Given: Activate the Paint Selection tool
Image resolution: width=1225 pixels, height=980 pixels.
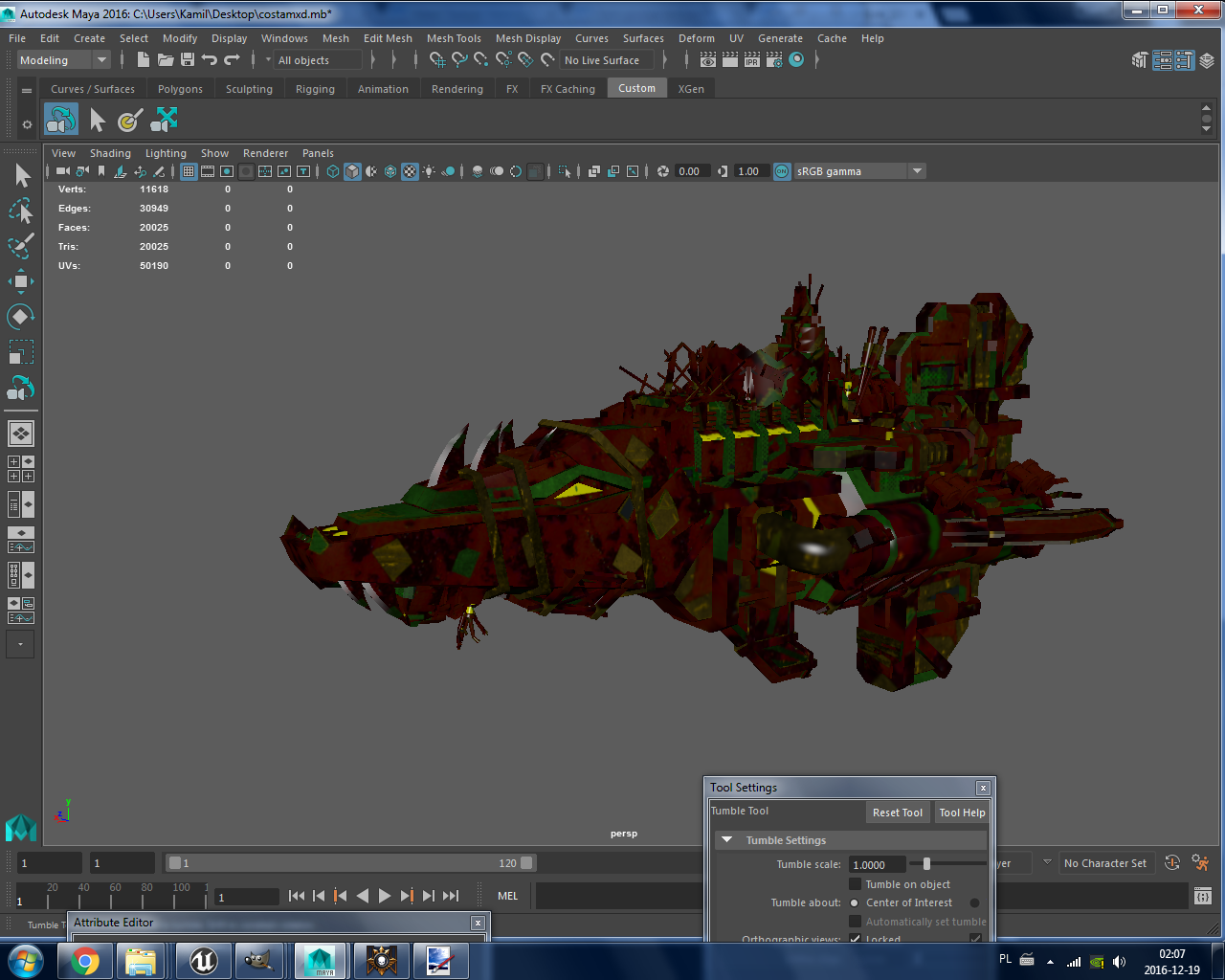Looking at the screenshot, I should coord(21,245).
